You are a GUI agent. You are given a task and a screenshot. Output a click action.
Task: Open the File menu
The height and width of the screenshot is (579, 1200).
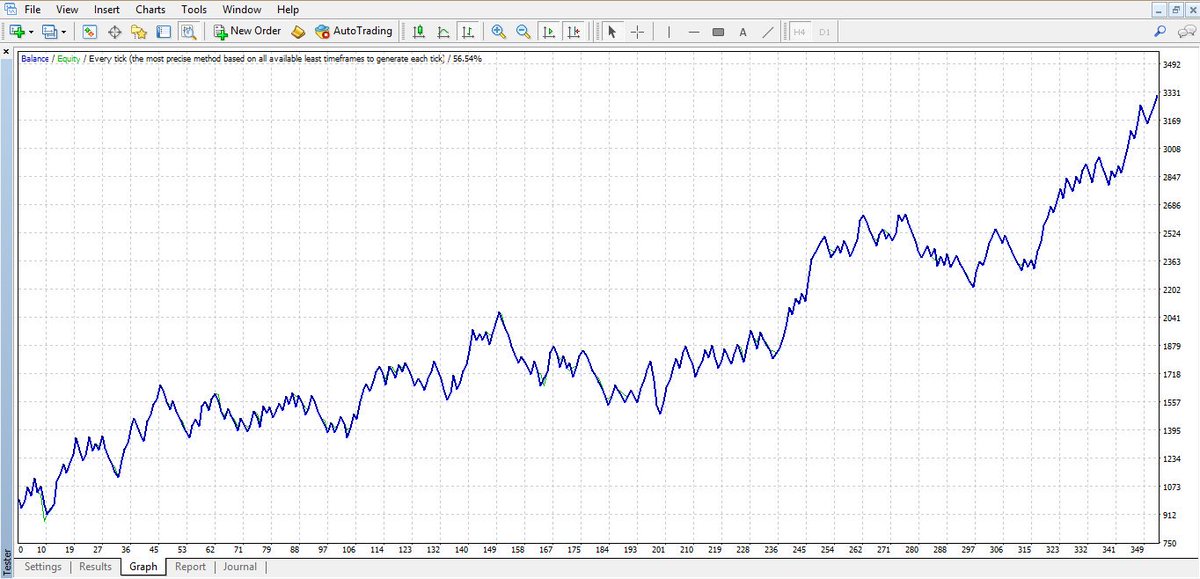point(33,9)
